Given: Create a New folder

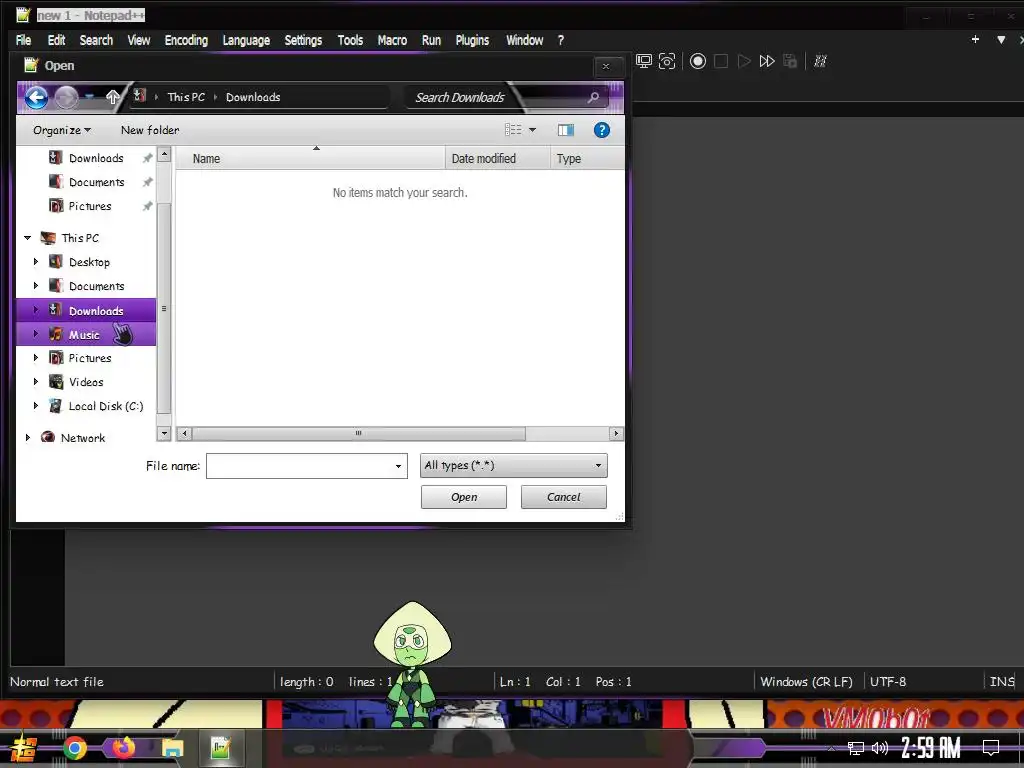Looking at the screenshot, I should [150, 130].
